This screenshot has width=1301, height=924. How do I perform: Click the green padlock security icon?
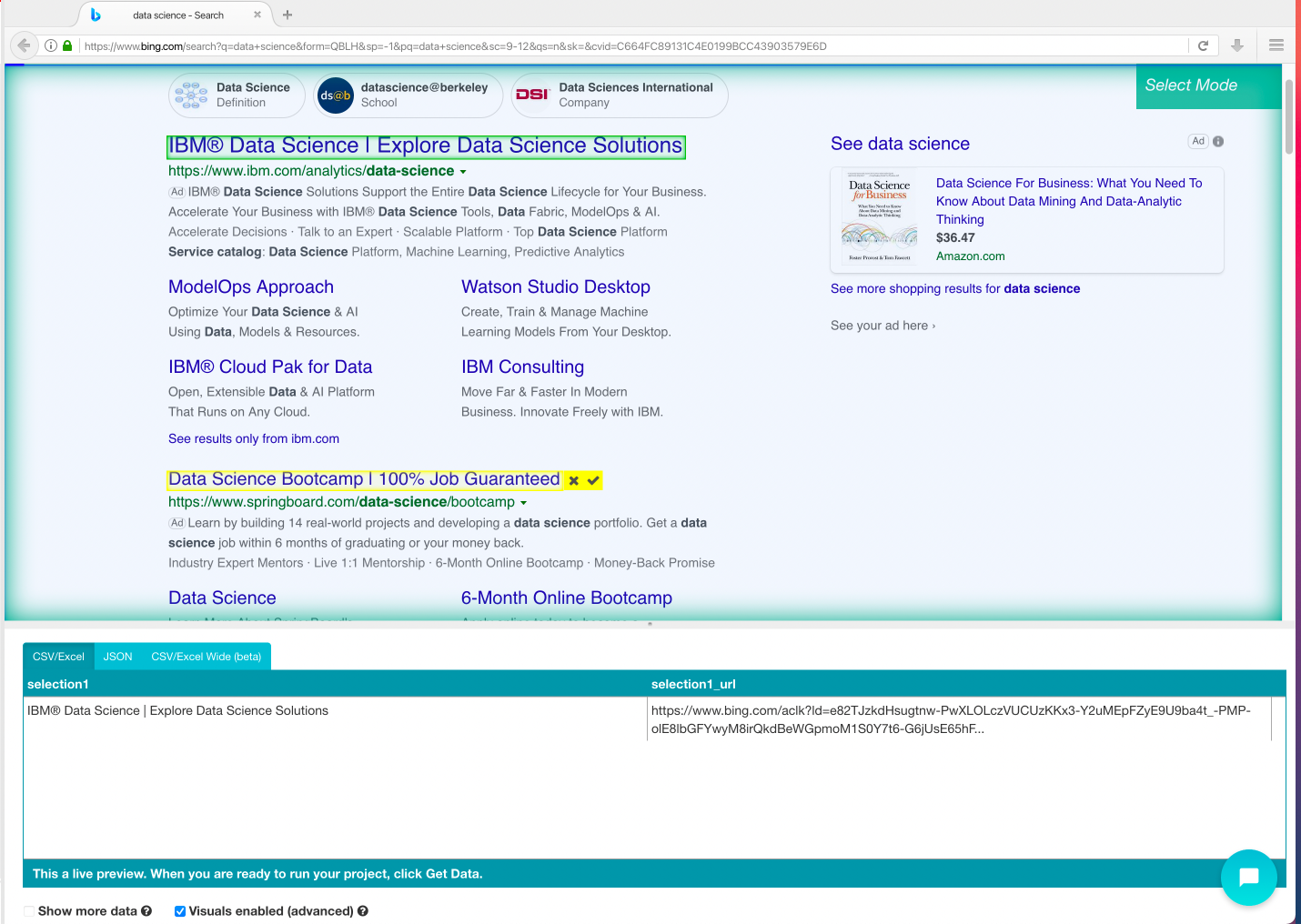pyautogui.click(x=67, y=45)
